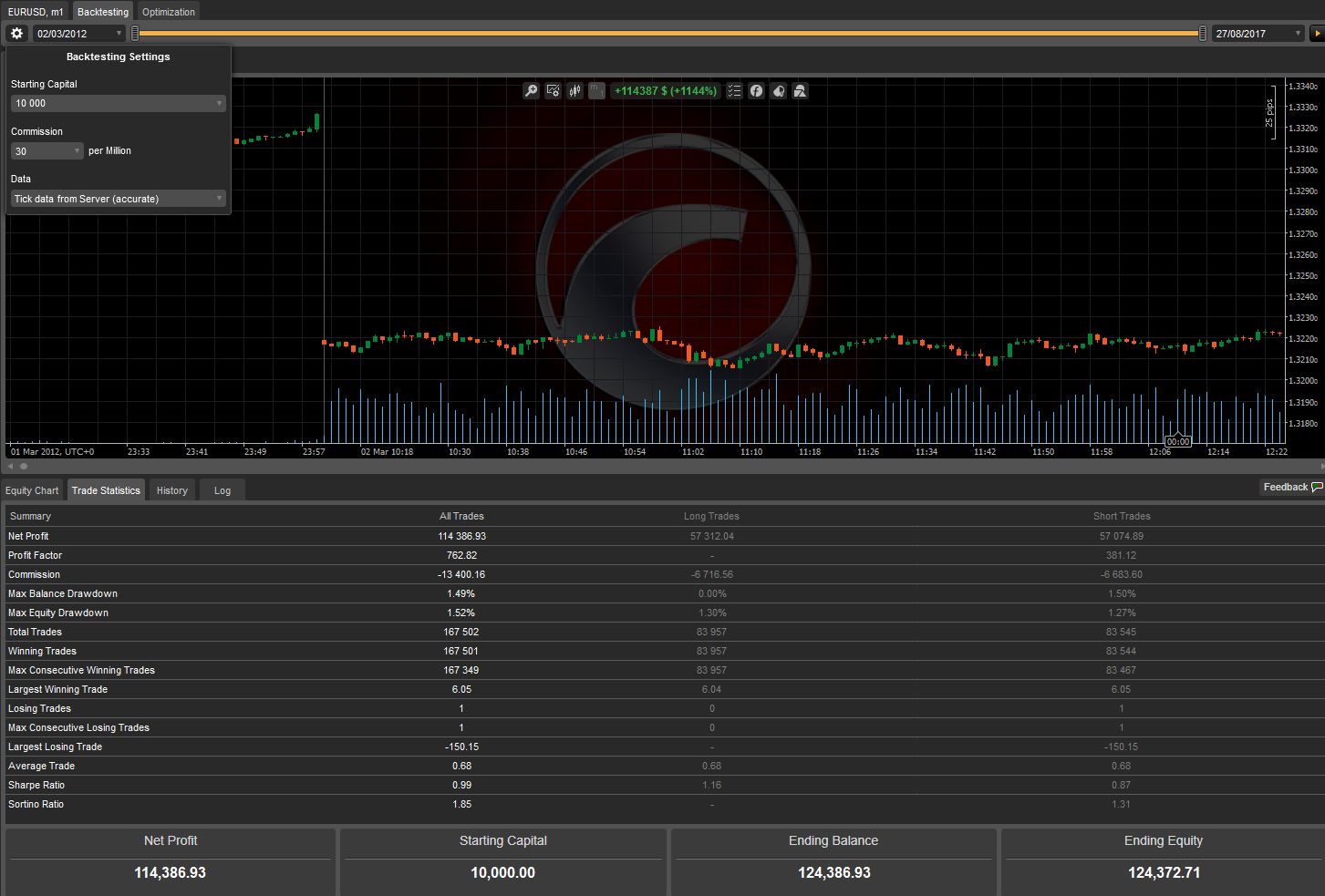1325x896 pixels.
Task: Click Largest Losing Trade value -150.15 in All Trades
Action: pos(461,747)
